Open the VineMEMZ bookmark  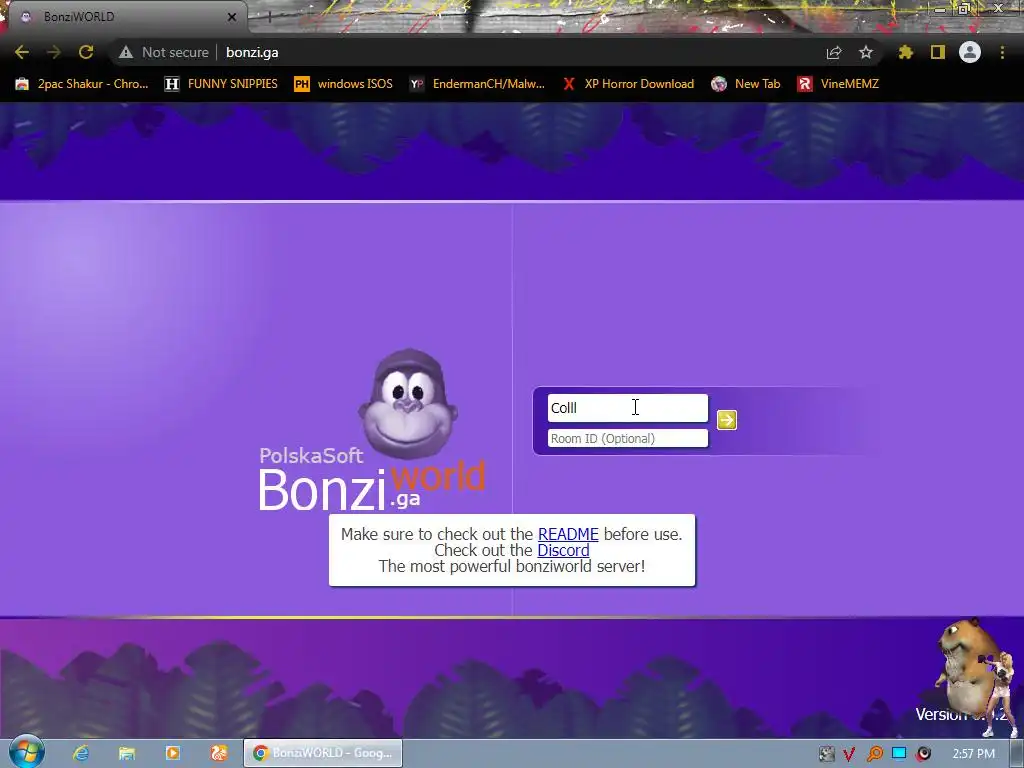838,84
